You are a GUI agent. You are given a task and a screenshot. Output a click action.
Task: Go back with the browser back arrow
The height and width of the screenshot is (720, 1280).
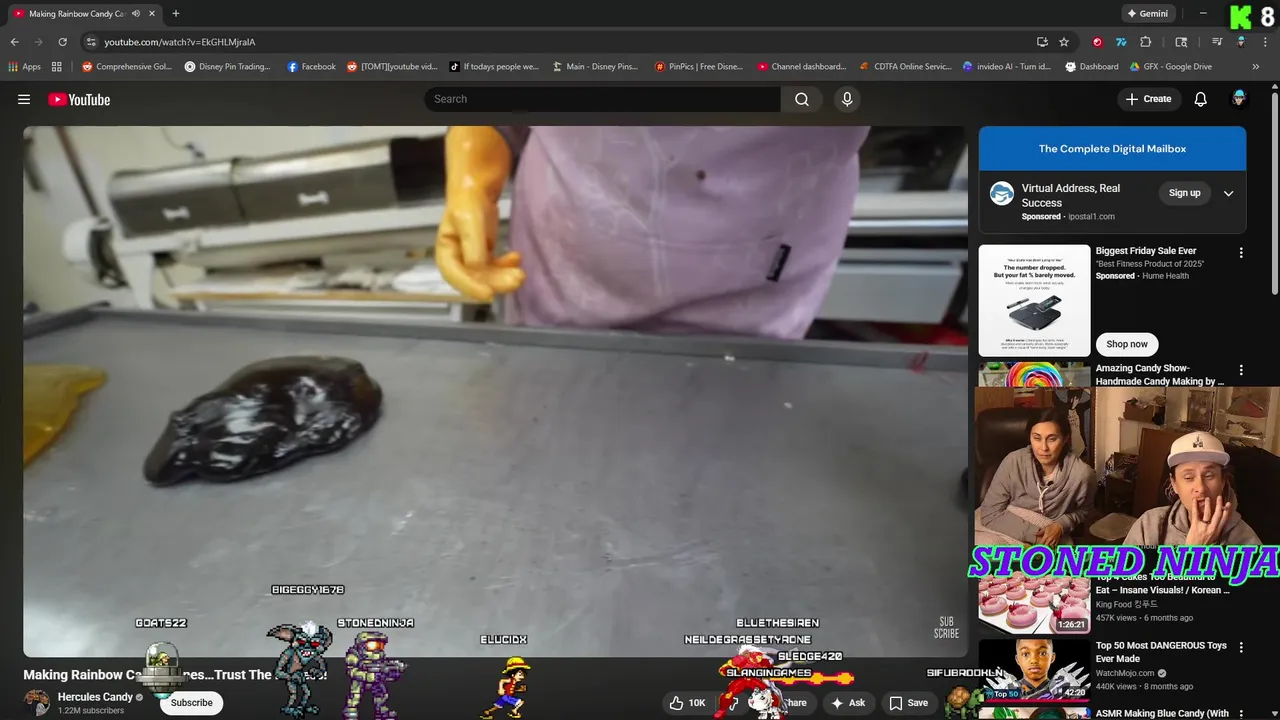pyautogui.click(x=14, y=42)
